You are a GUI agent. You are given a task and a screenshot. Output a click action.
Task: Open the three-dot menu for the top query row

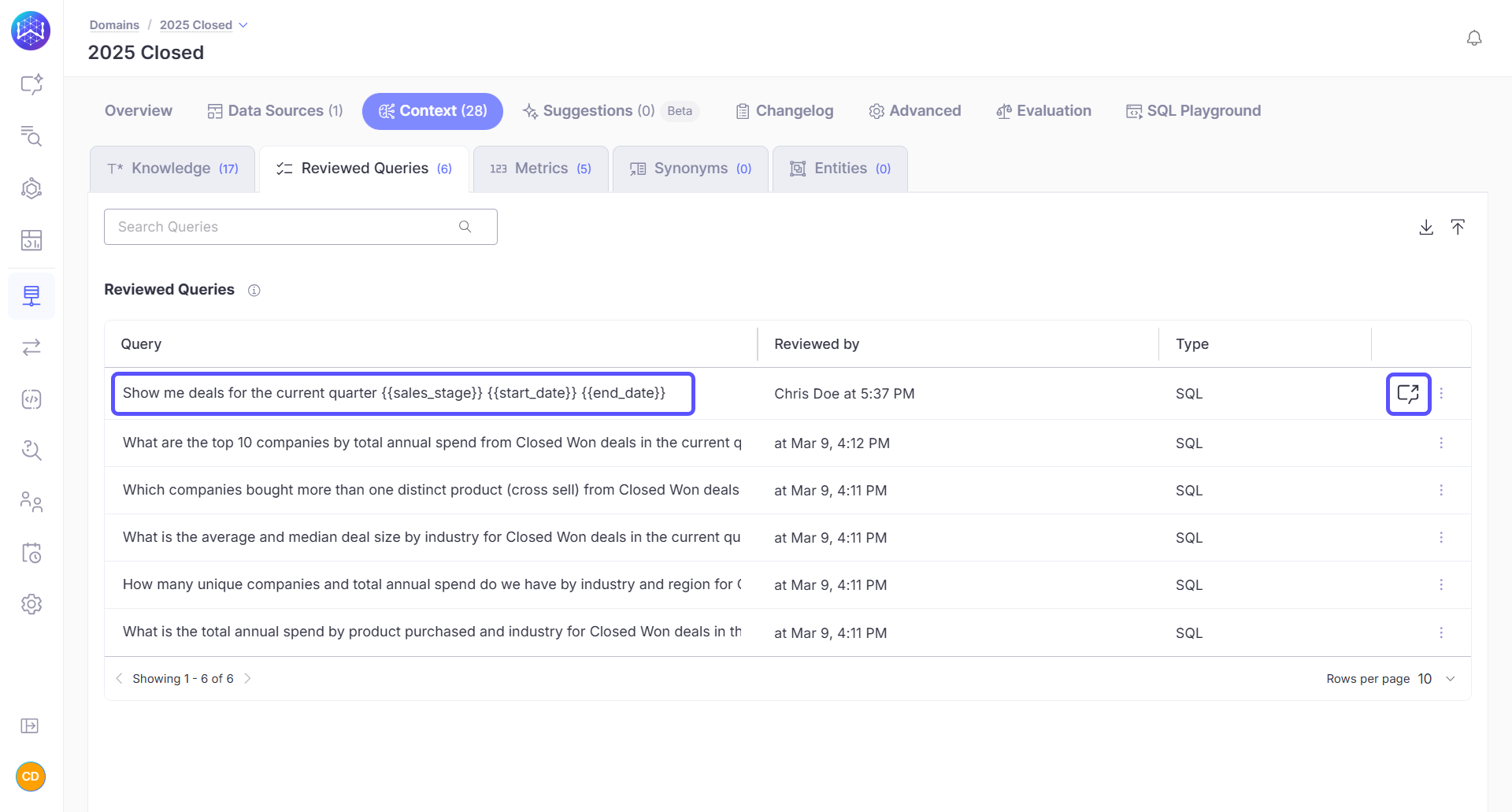coord(1442,394)
